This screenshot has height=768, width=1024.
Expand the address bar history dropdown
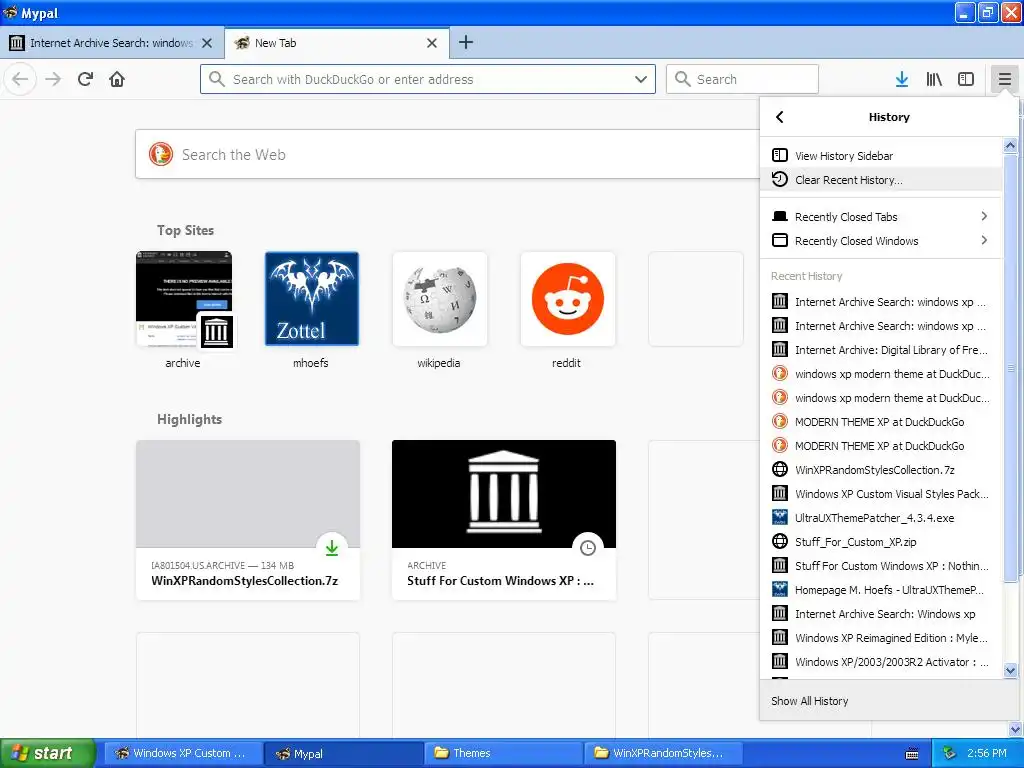(x=641, y=80)
